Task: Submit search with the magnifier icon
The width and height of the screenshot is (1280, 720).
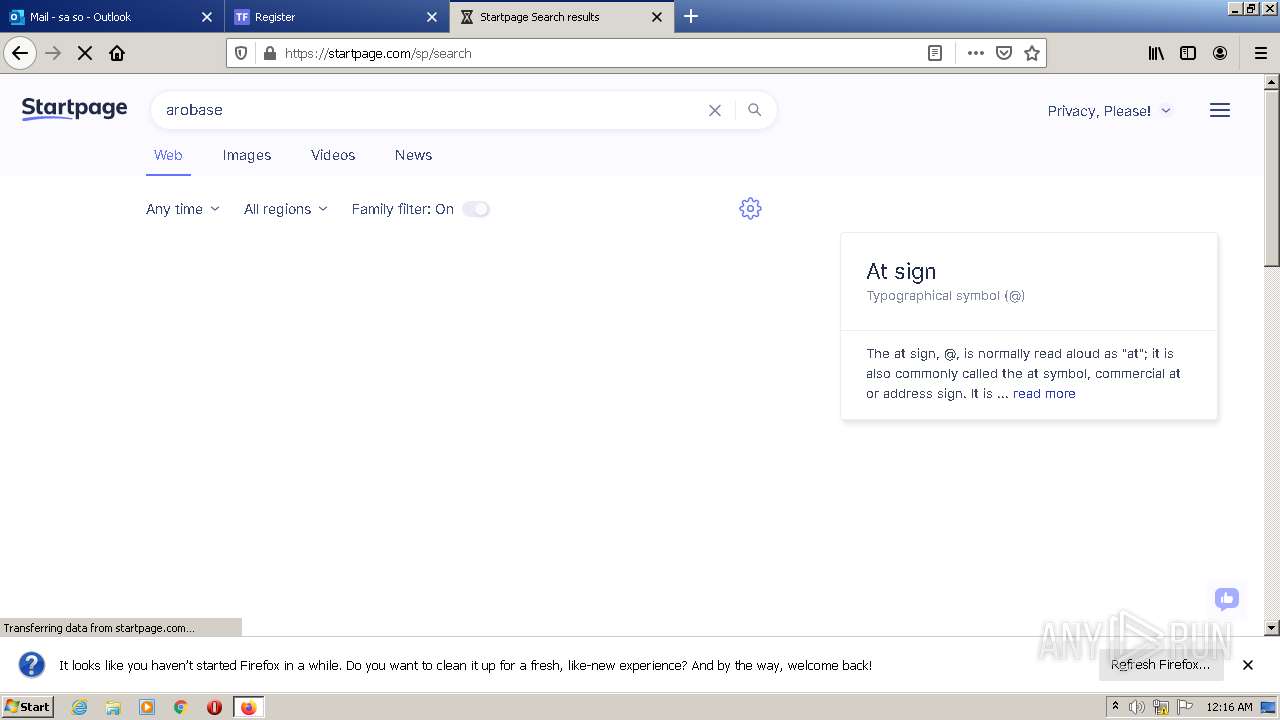Action: pyautogui.click(x=755, y=110)
